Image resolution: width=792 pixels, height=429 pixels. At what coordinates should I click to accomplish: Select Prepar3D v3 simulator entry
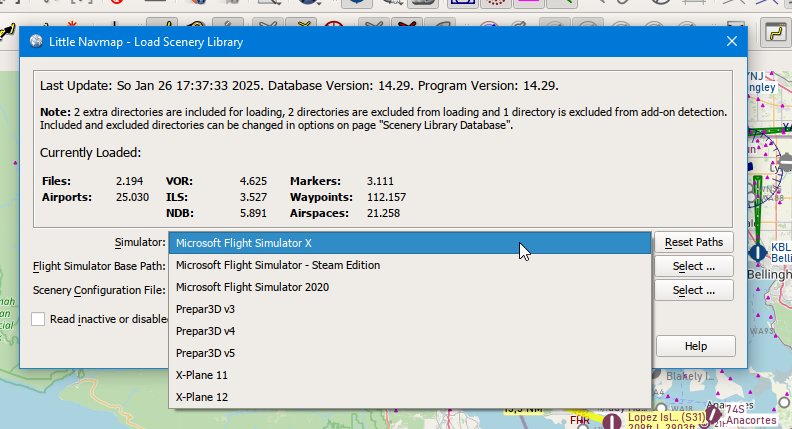click(x=410, y=309)
